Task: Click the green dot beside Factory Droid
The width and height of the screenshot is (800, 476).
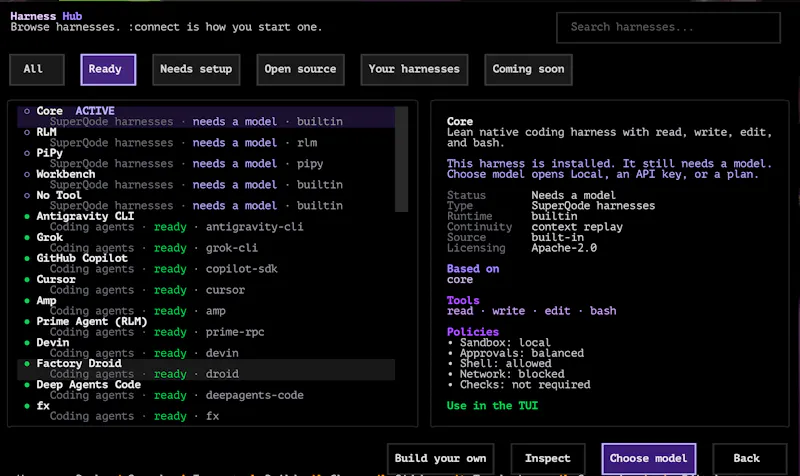Action: pyautogui.click(x=27, y=364)
